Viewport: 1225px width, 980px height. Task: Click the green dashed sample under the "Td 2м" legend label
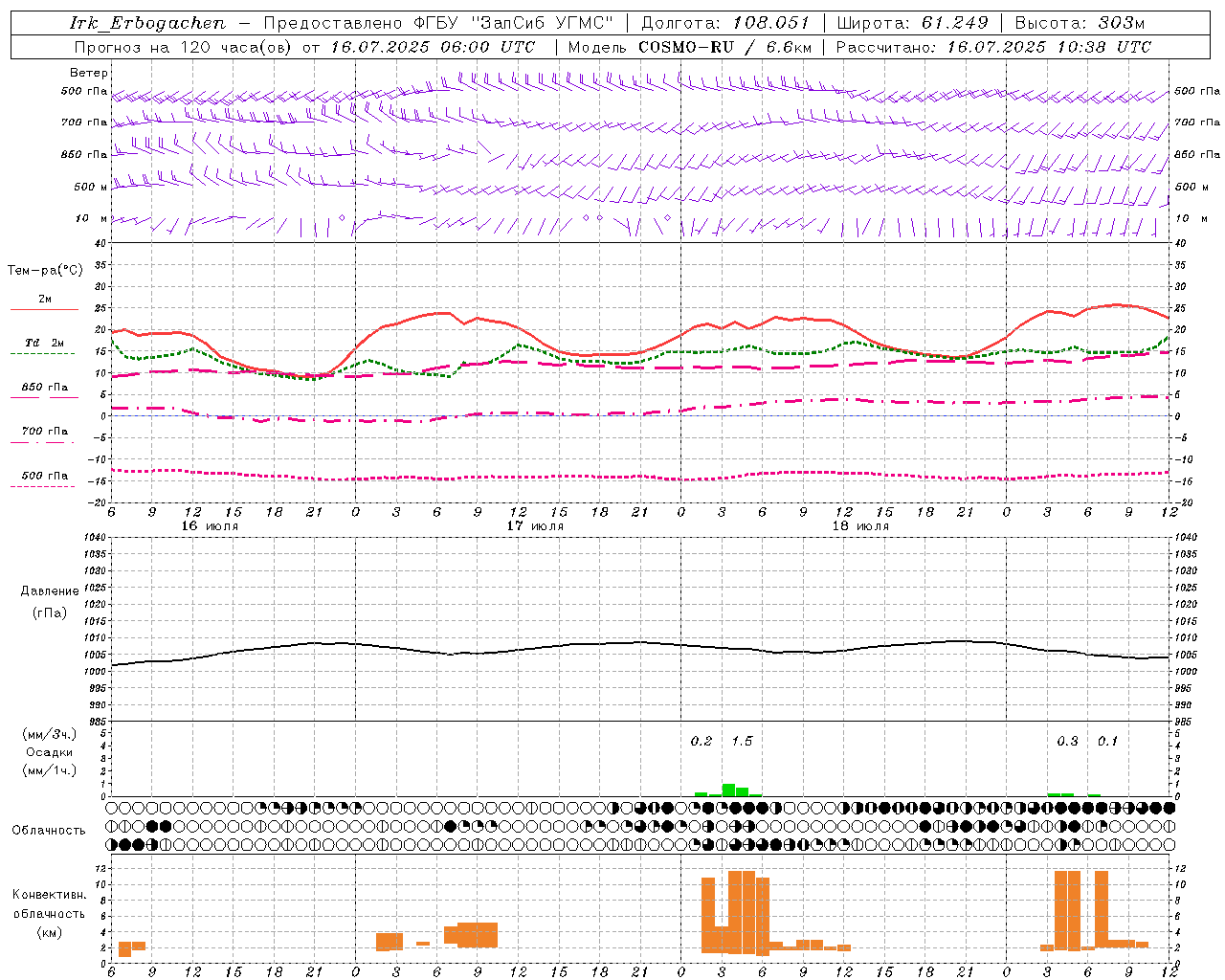42,353
